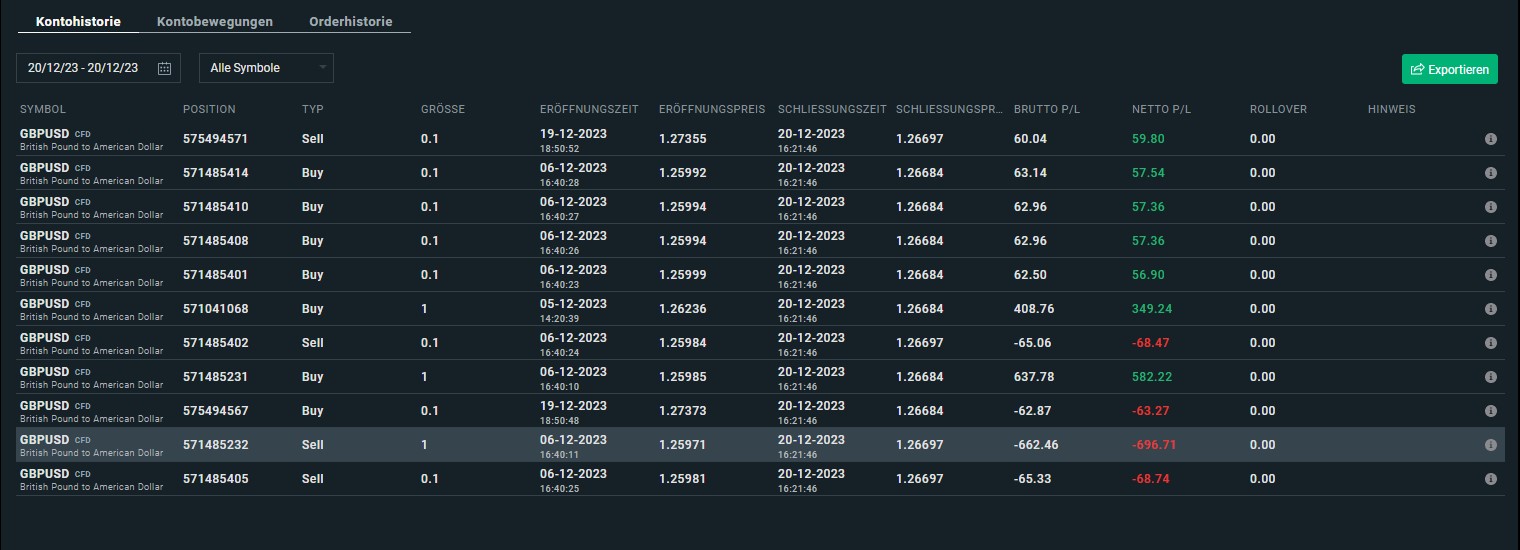The image size is (1520, 550).
Task: Select position number 575494567
Action: point(215,411)
